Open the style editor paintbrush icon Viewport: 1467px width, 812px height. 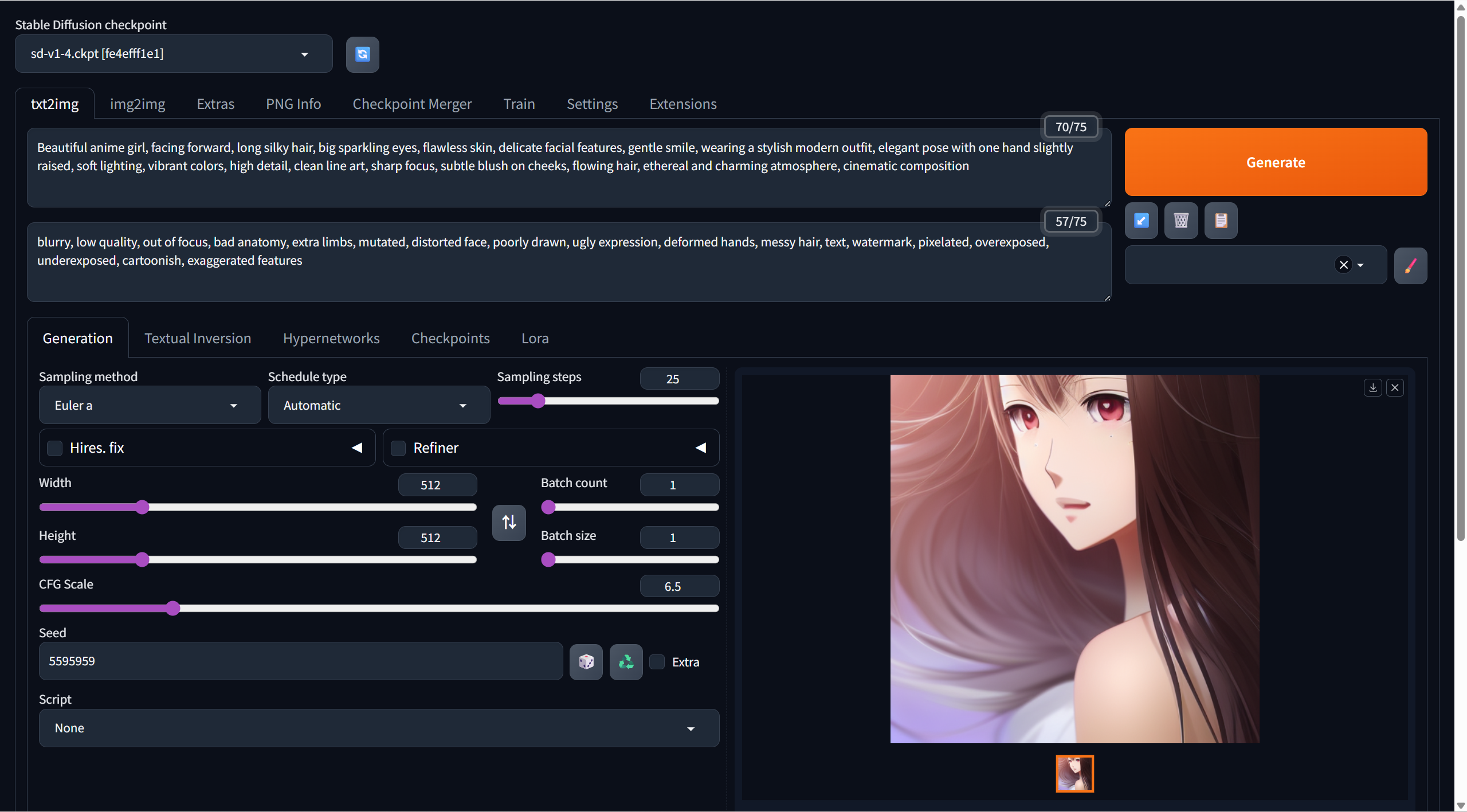pyautogui.click(x=1411, y=265)
